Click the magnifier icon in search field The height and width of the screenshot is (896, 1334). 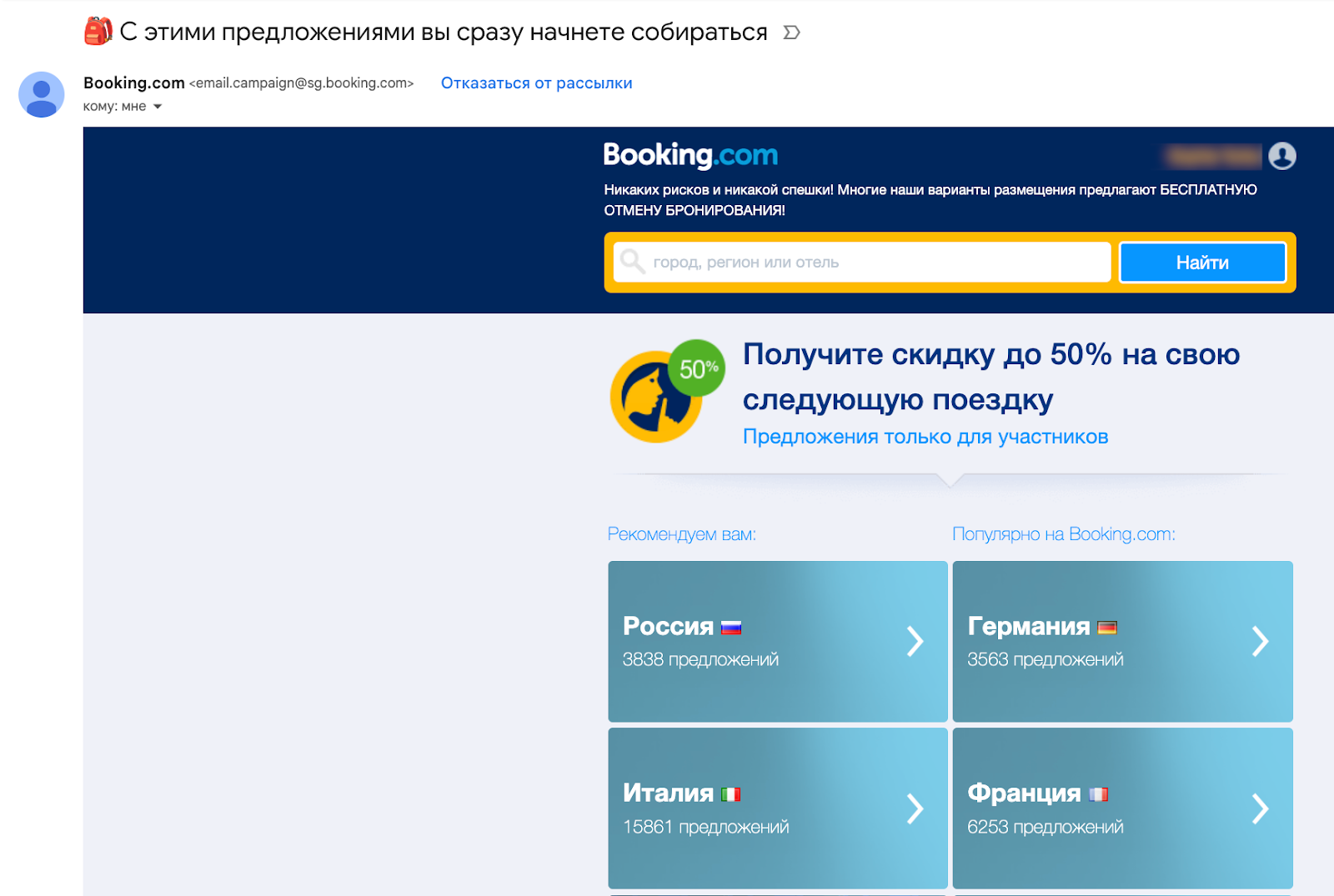(633, 262)
